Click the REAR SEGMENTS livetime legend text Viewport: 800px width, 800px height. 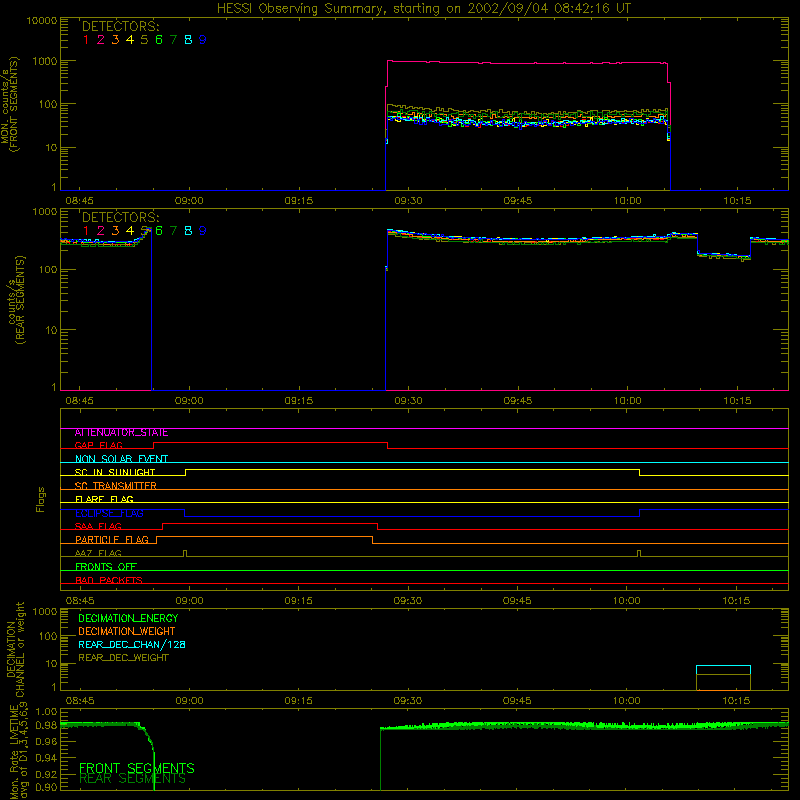133,779
